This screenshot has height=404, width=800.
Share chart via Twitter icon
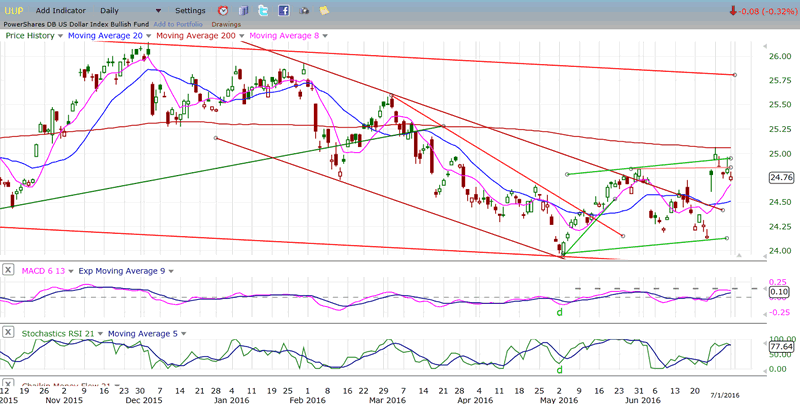pos(263,10)
